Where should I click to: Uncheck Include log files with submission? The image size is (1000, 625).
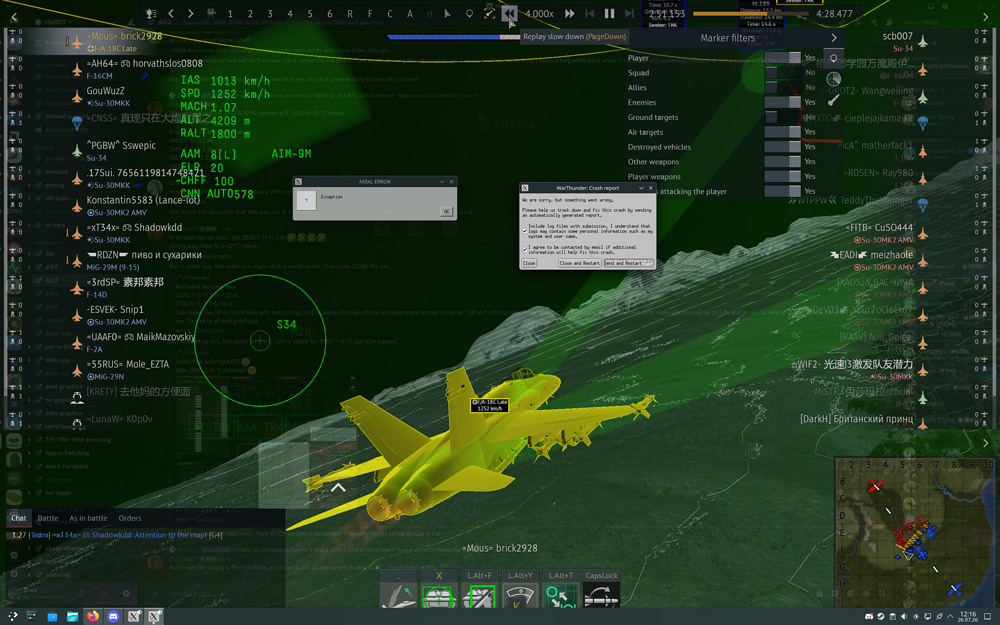[525, 231]
